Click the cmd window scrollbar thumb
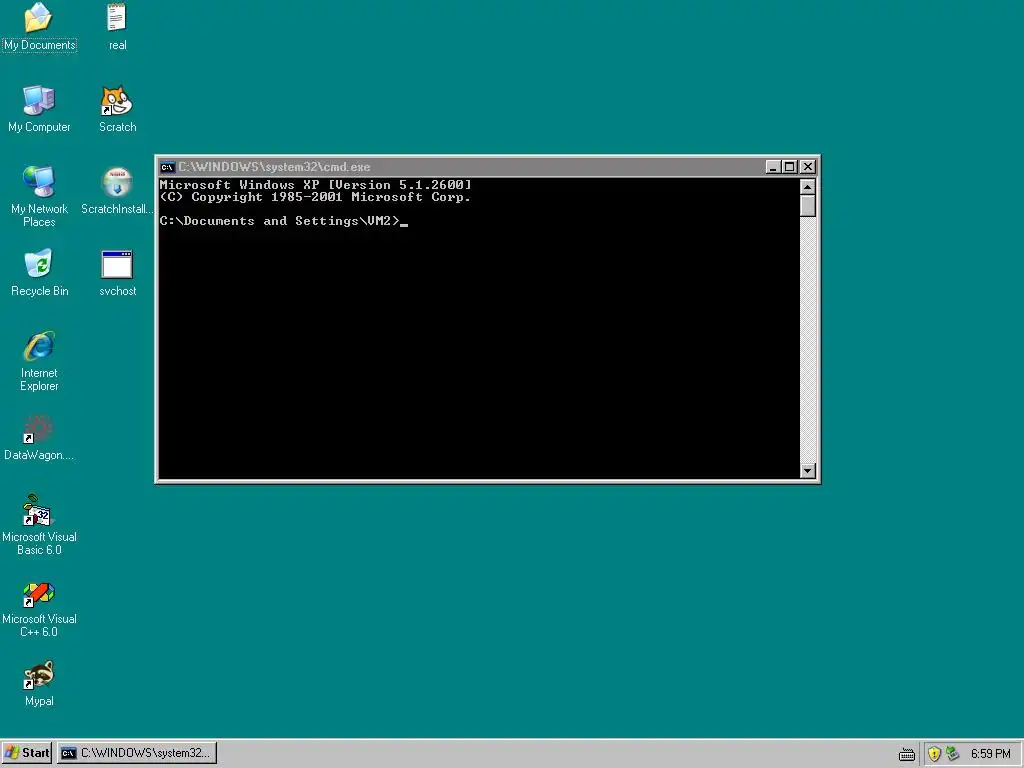Image resolution: width=1024 pixels, height=768 pixels. [808, 206]
